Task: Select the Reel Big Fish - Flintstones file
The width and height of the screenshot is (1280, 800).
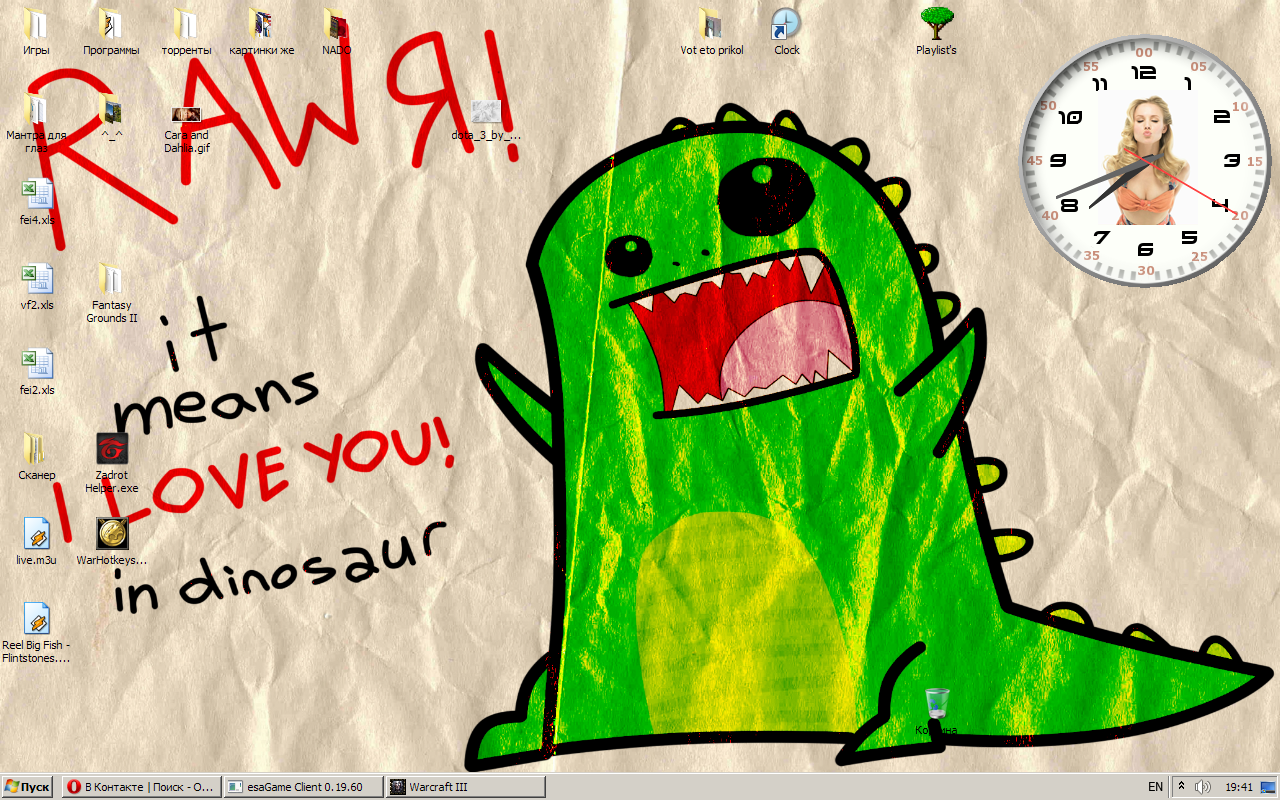Action: pyautogui.click(x=37, y=618)
